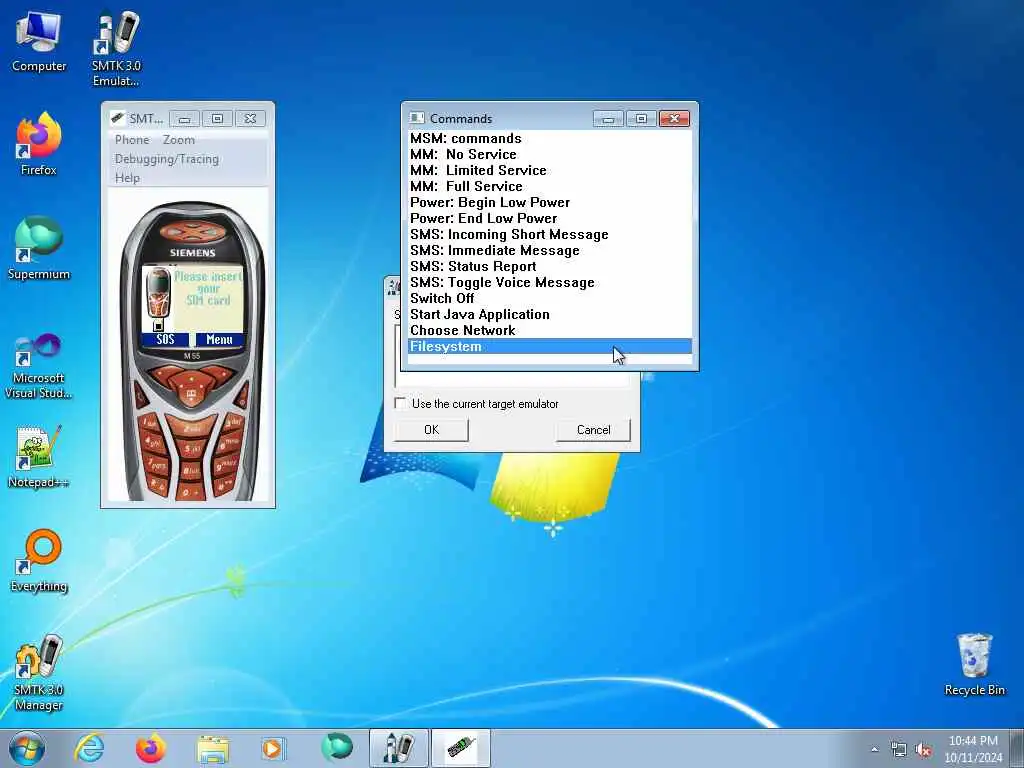This screenshot has width=1024, height=768.
Task: Open the Windows Start menu
Action: tap(27, 748)
